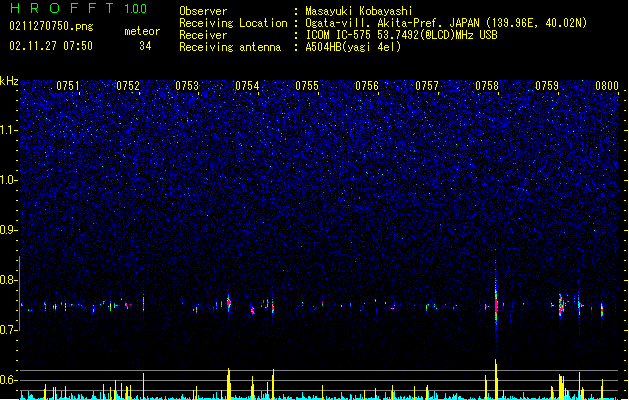Click the kHz axis unit label
This screenshot has height=400, width=629.
click(9, 81)
